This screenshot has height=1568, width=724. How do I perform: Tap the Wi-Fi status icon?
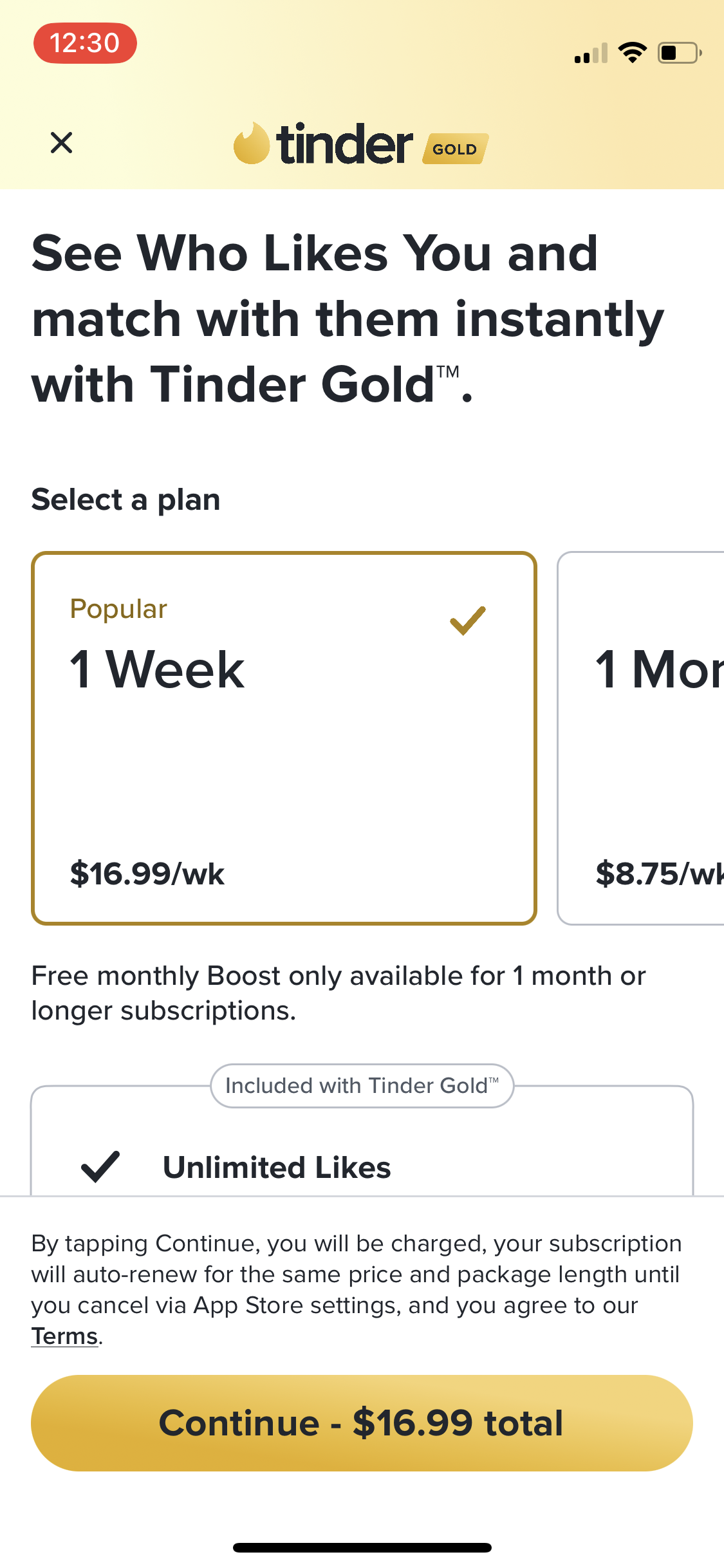(632, 53)
